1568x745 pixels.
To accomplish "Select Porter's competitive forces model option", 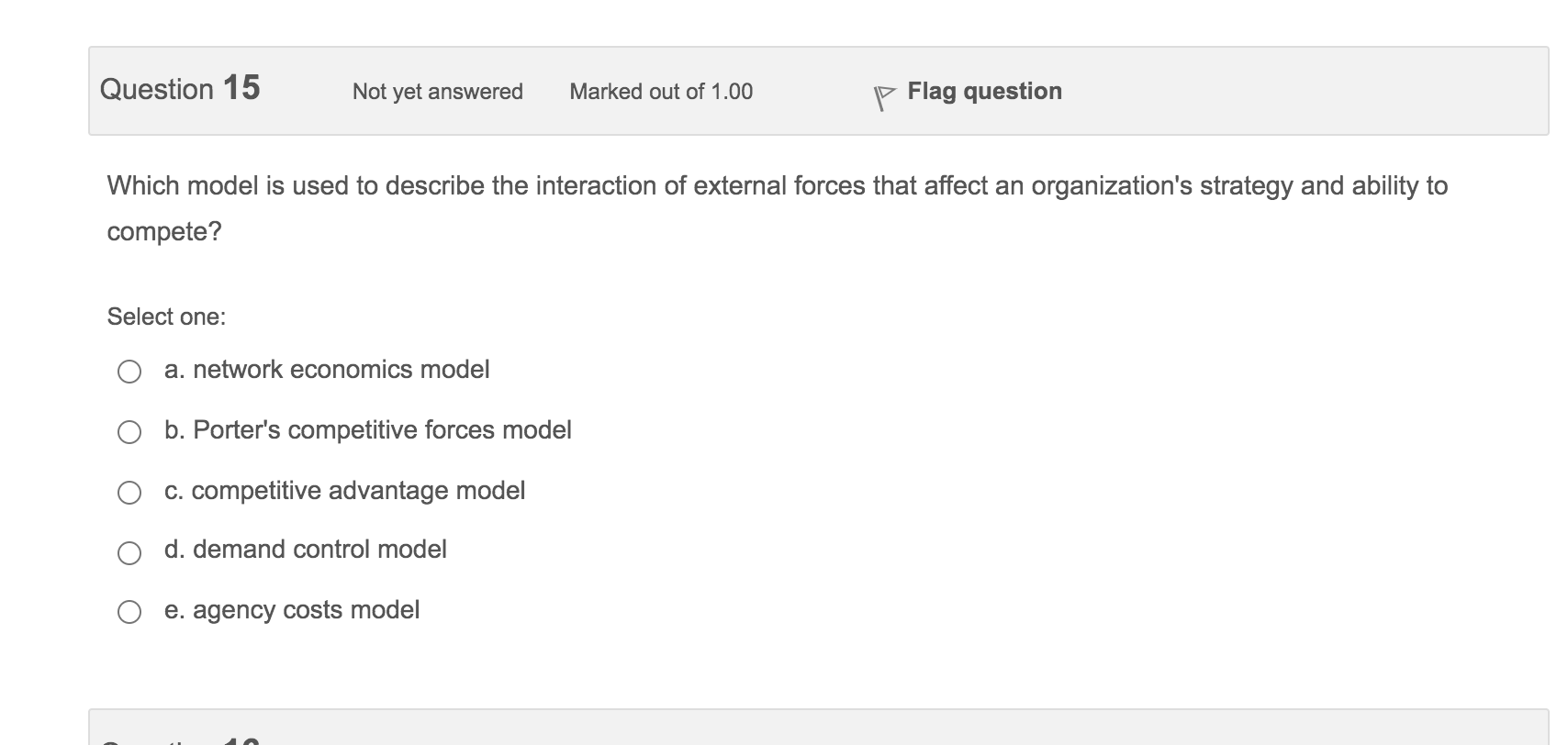I will 129,431.
